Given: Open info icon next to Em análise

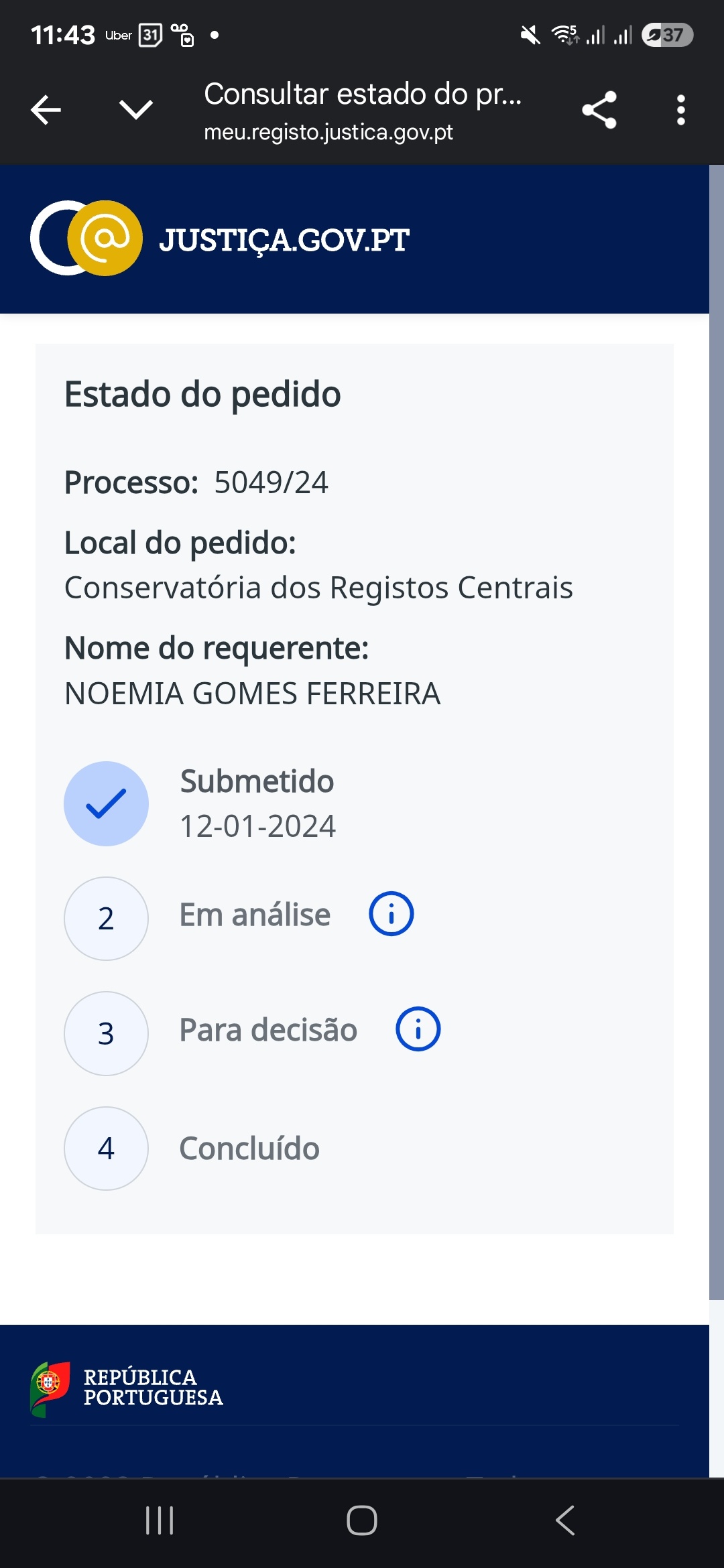Looking at the screenshot, I should point(391,914).
